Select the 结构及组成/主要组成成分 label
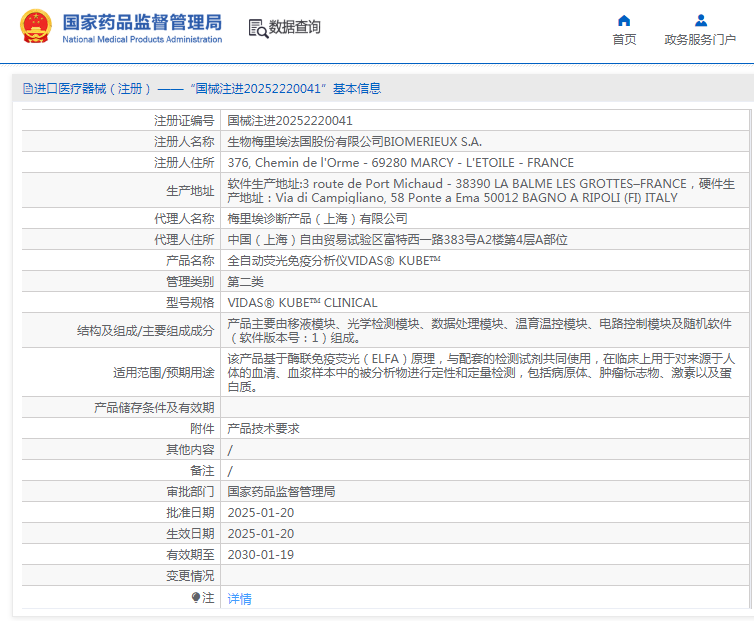The height and width of the screenshot is (621, 754). (x=145, y=330)
